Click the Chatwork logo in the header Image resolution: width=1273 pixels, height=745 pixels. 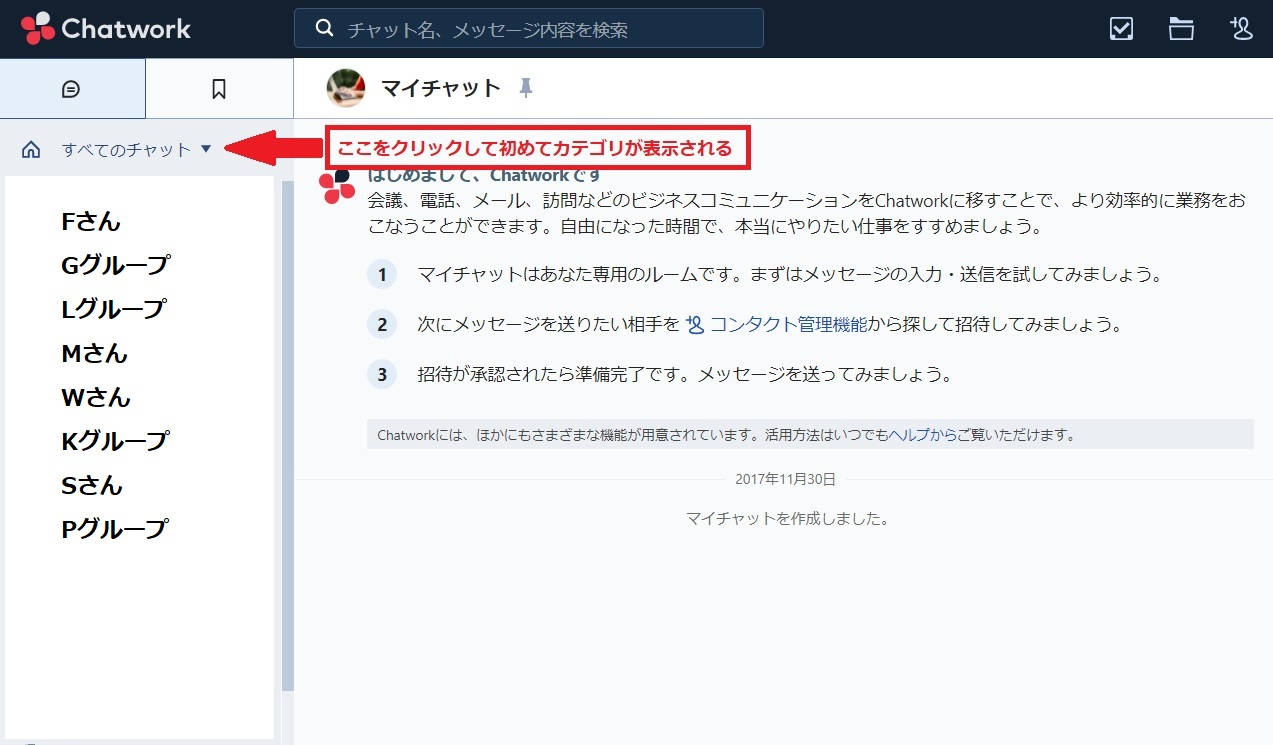click(x=106, y=28)
